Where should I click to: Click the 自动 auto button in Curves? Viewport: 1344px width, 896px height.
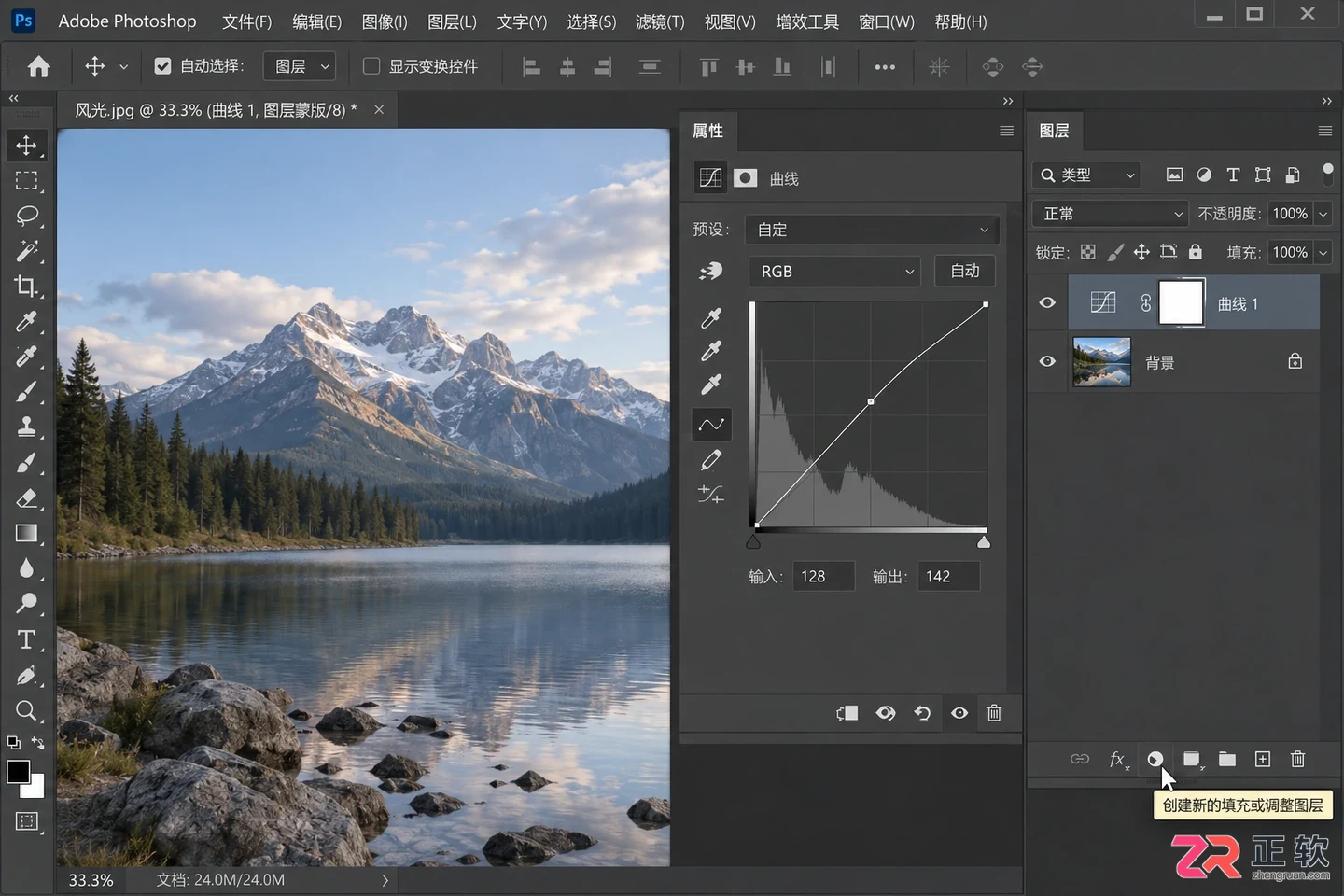(965, 271)
